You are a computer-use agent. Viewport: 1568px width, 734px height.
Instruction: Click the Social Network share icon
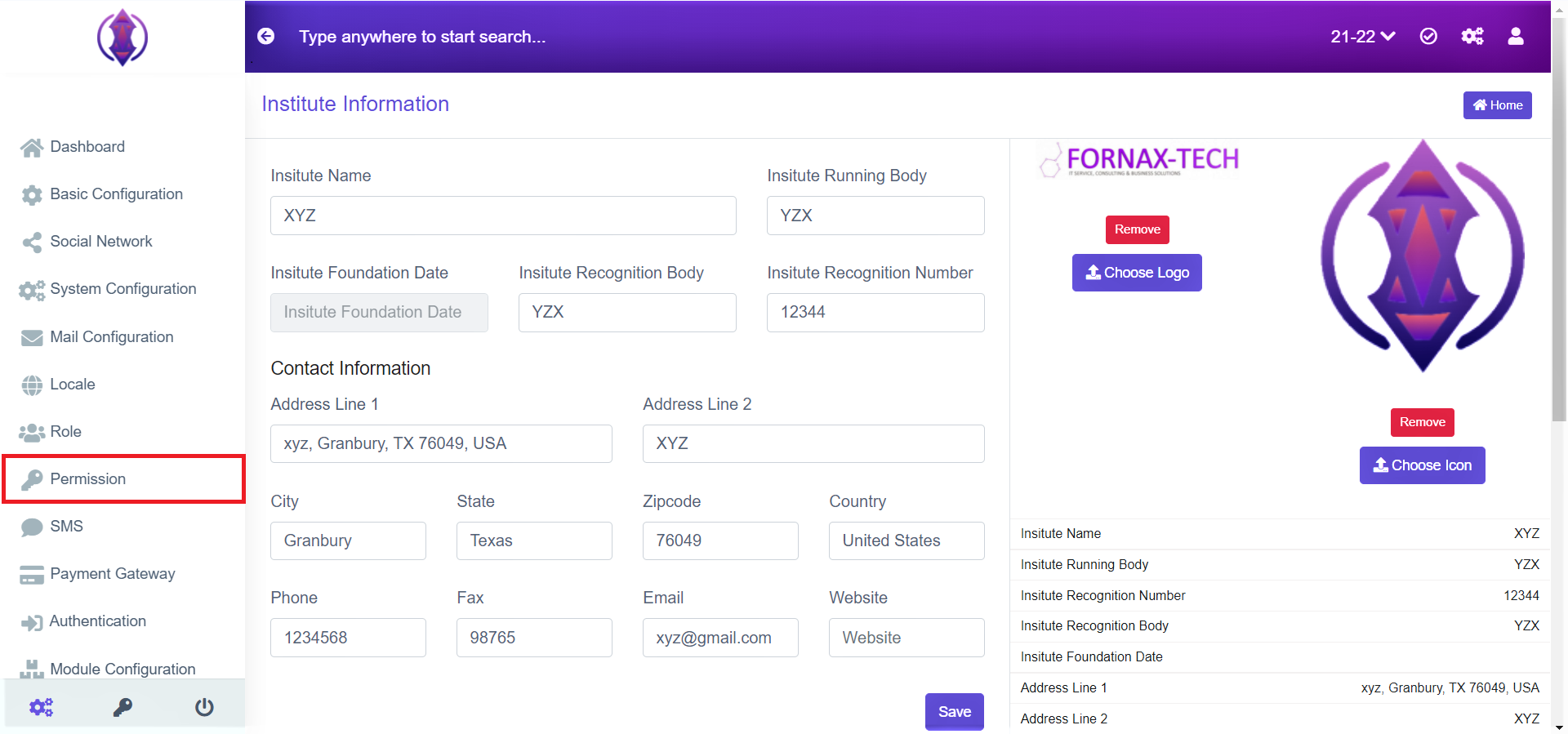pos(32,242)
